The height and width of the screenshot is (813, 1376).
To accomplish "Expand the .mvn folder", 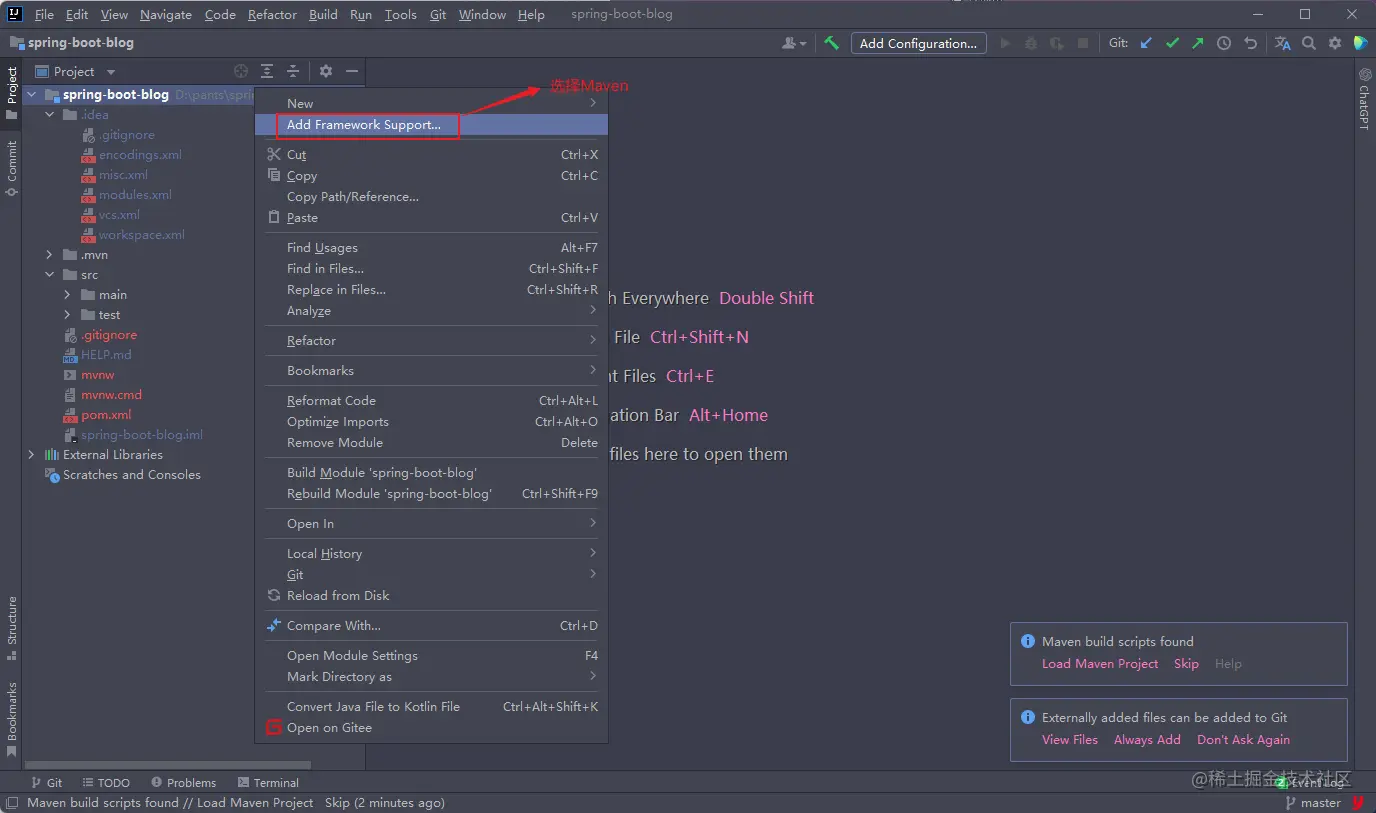I will [50, 255].
